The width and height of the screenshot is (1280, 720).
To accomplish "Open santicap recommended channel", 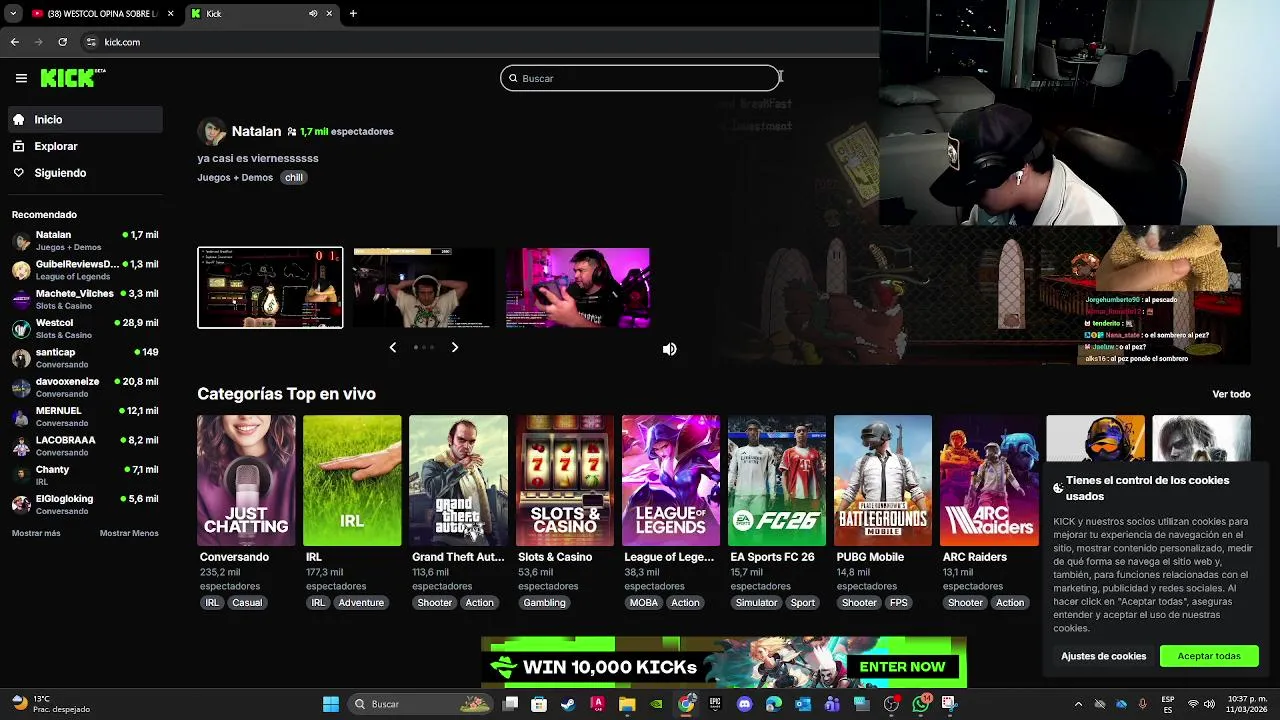I will coord(85,358).
